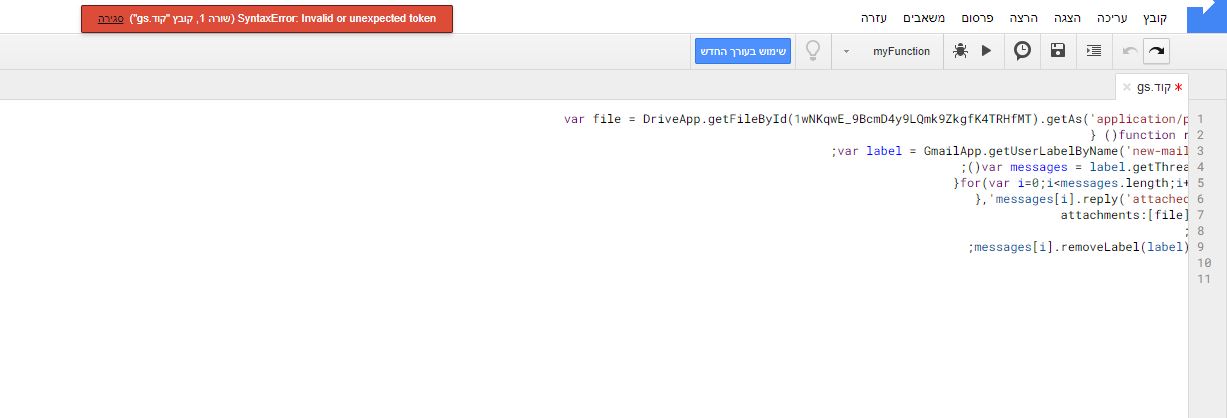Open current project's triggers clock icon
1227x418 pixels.
[x=1022, y=51]
